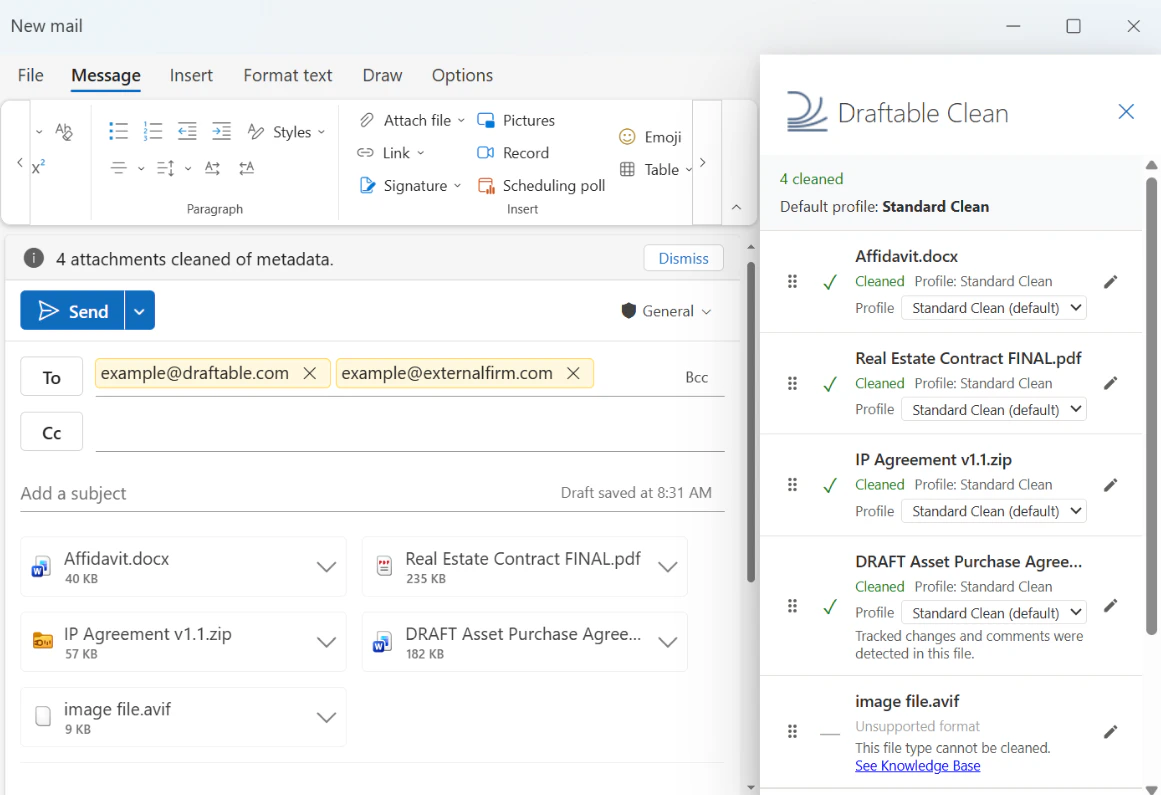This screenshot has height=795, width=1161.
Task: Open the Table dropdown
Action: point(689,170)
